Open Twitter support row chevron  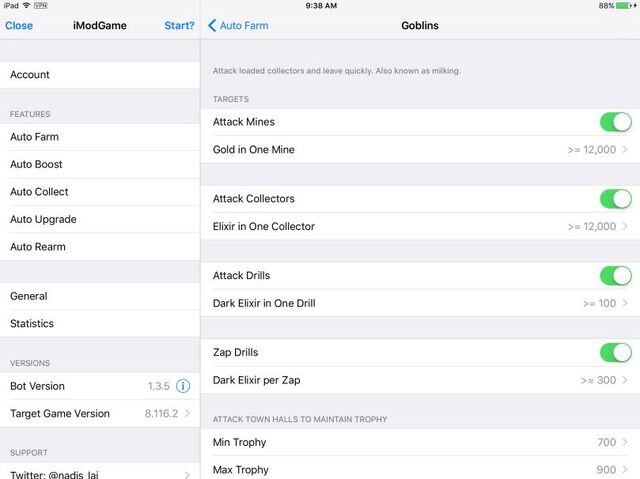(187, 475)
